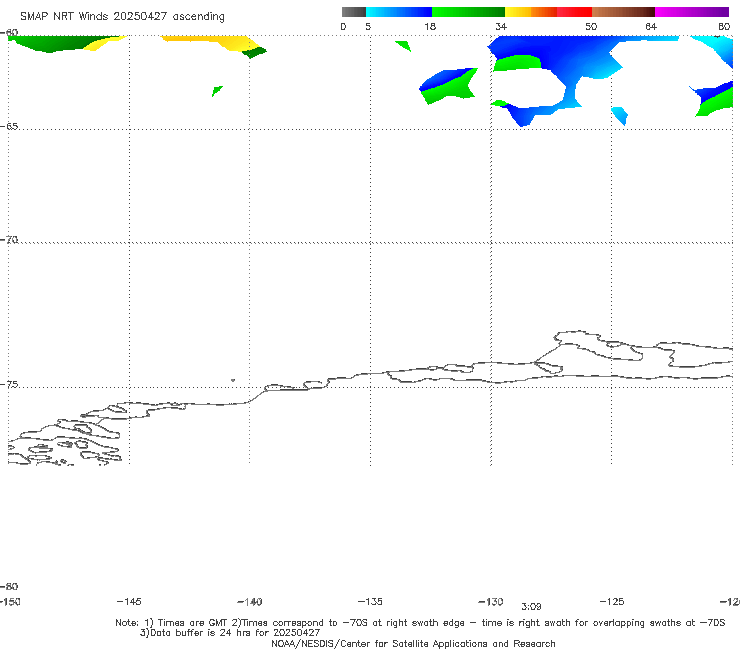Image resolution: width=740 pixels, height=650 pixels.
Task: Click the small green wind fleck near -141.5 longitude
Action: pyautogui.click(x=217, y=91)
